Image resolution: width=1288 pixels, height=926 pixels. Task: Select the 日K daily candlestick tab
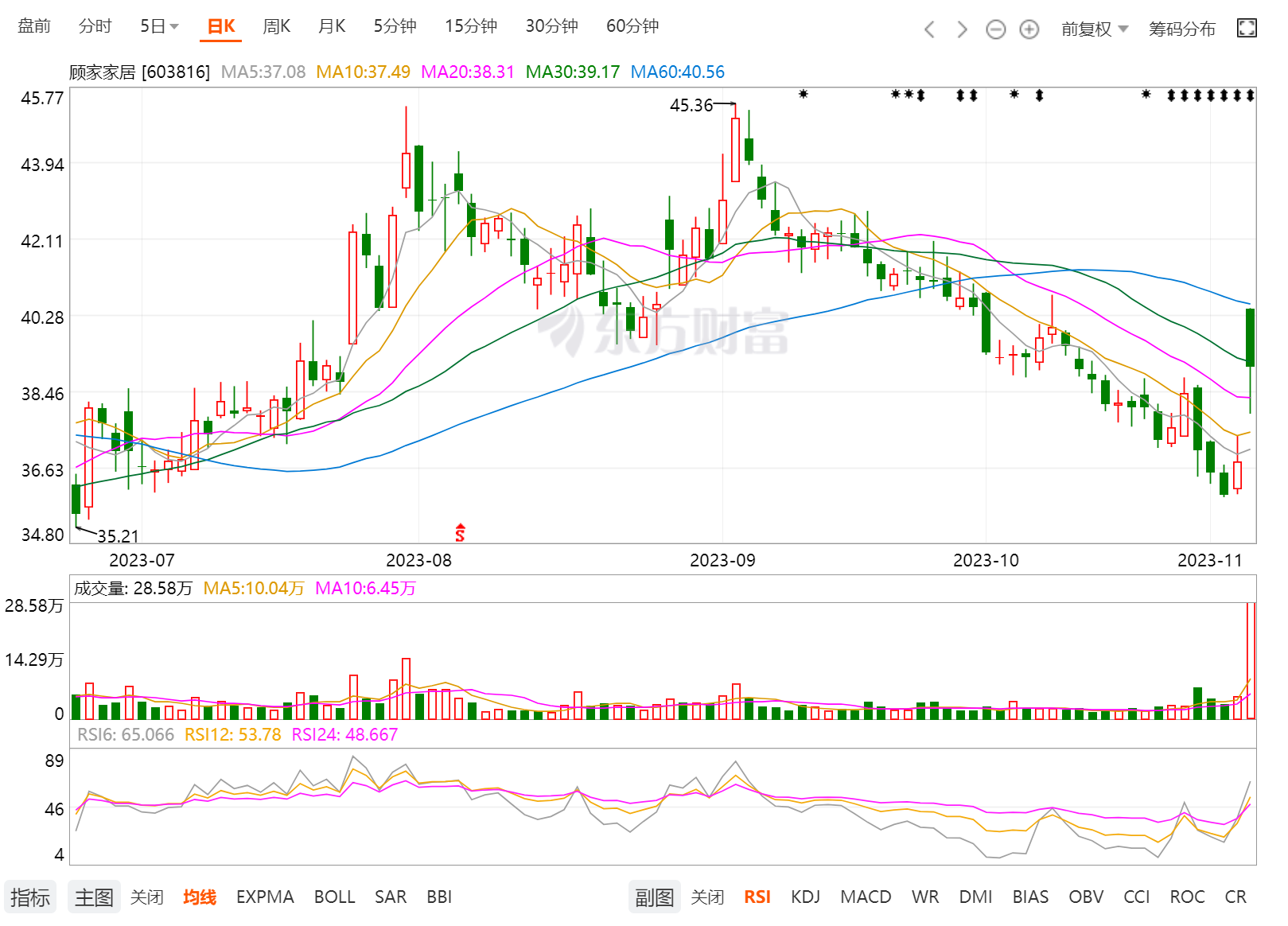coord(221,26)
